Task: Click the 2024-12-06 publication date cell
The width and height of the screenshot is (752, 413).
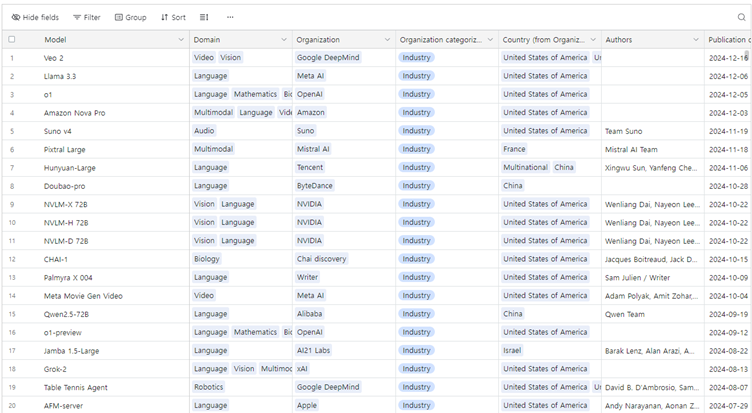Action: pyautogui.click(x=728, y=76)
